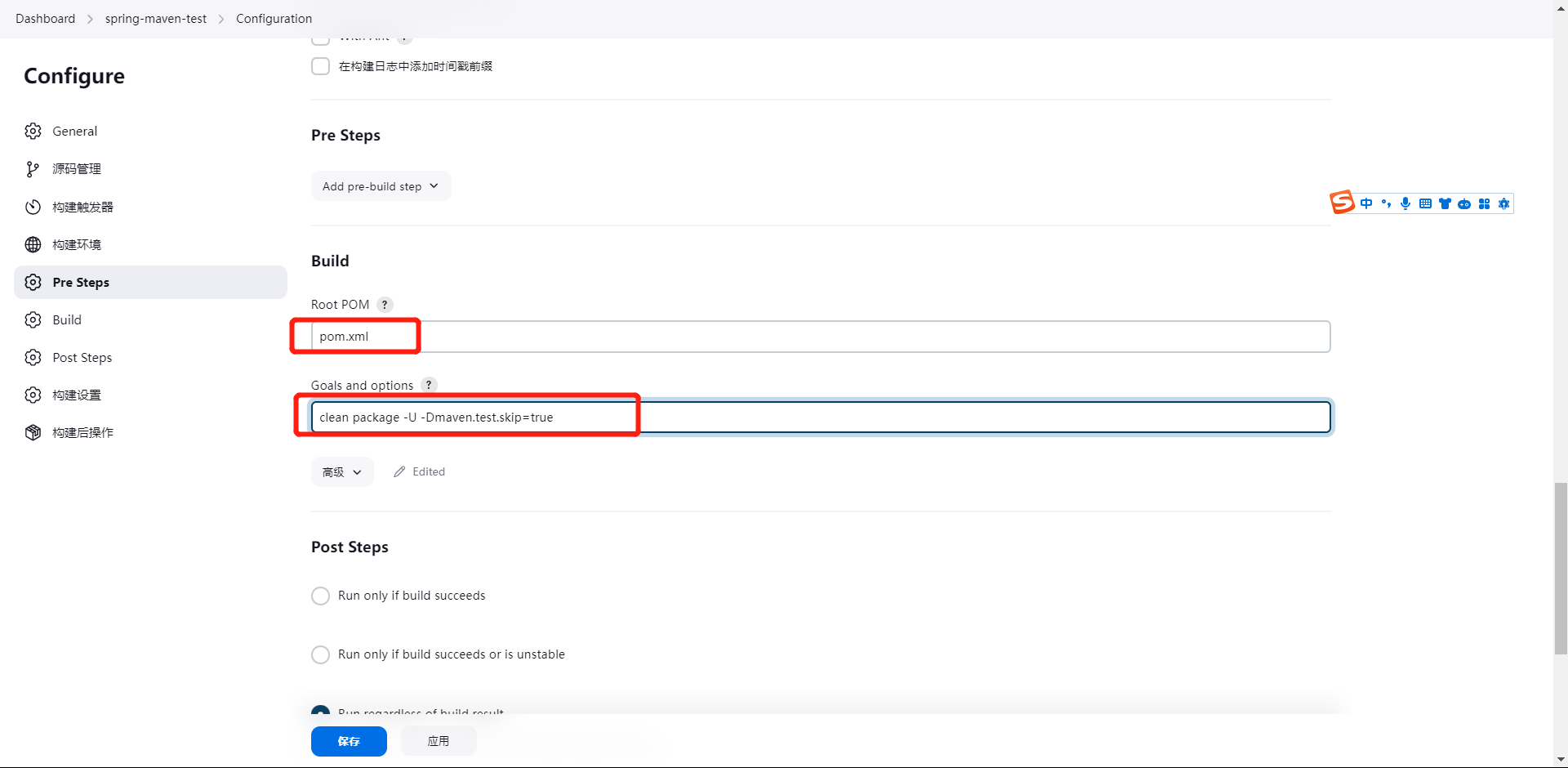Click gear icon beside General
Image resolution: width=1568 pixels, height=768 pixels.
(33, 132)
